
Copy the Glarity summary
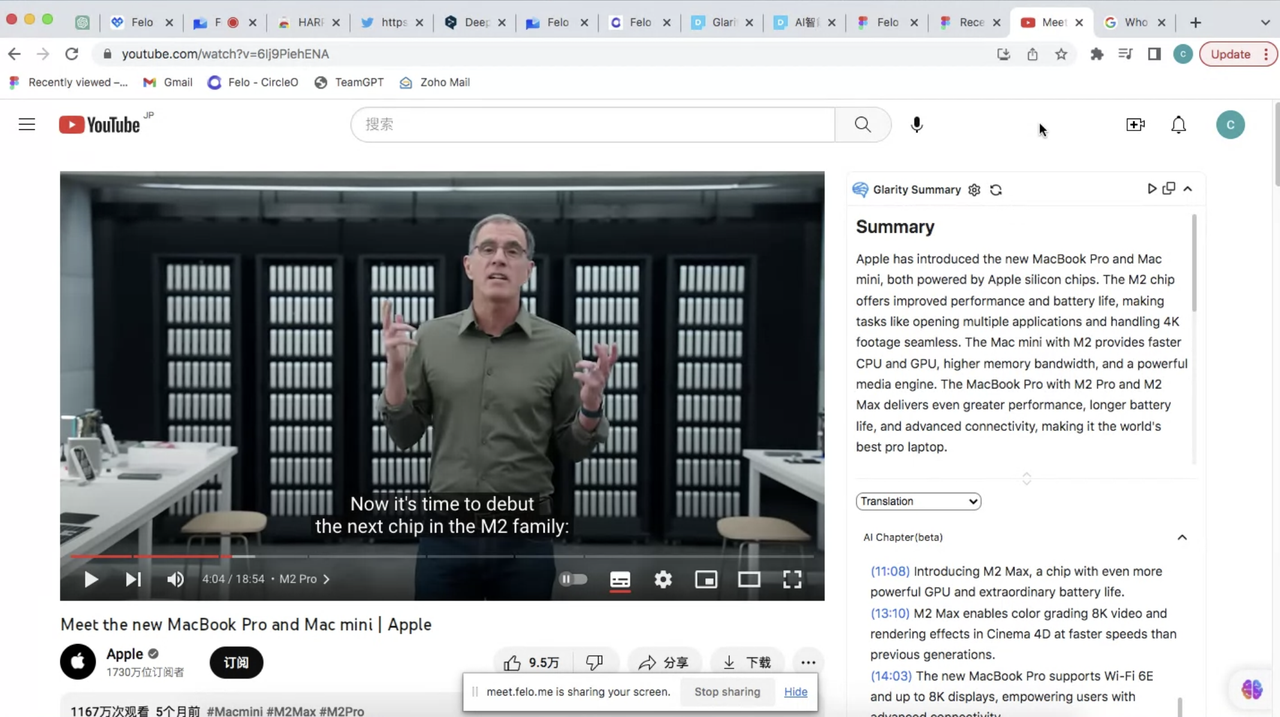[1168, 189]
